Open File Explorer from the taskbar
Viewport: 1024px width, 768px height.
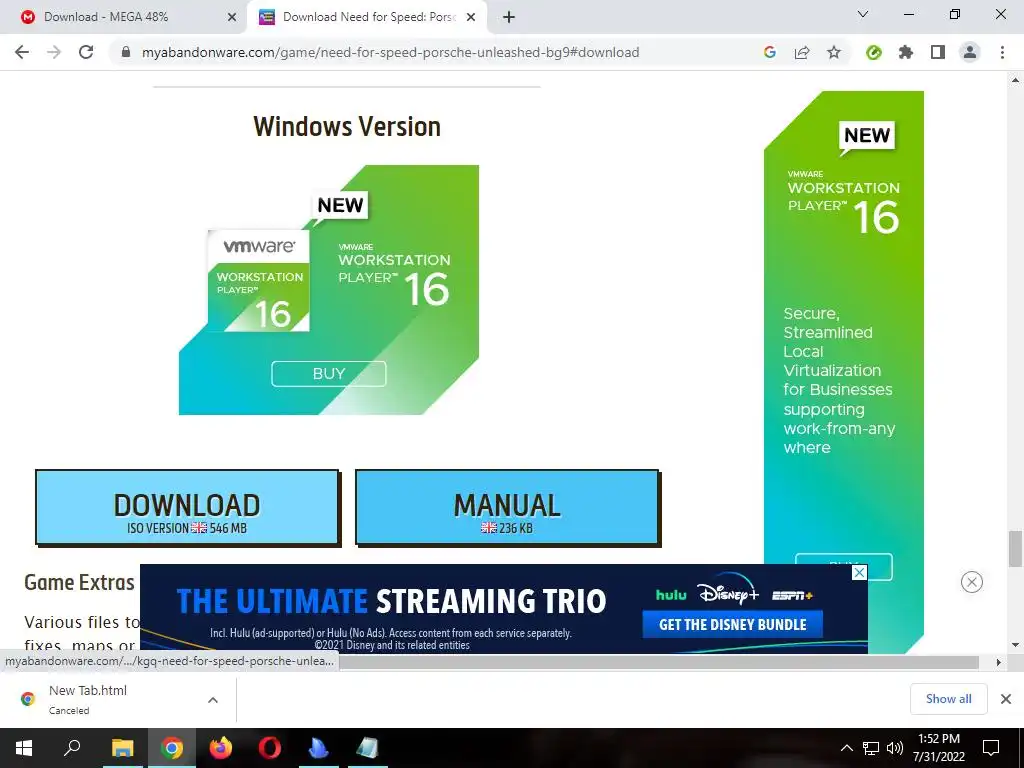coord(122,748)
